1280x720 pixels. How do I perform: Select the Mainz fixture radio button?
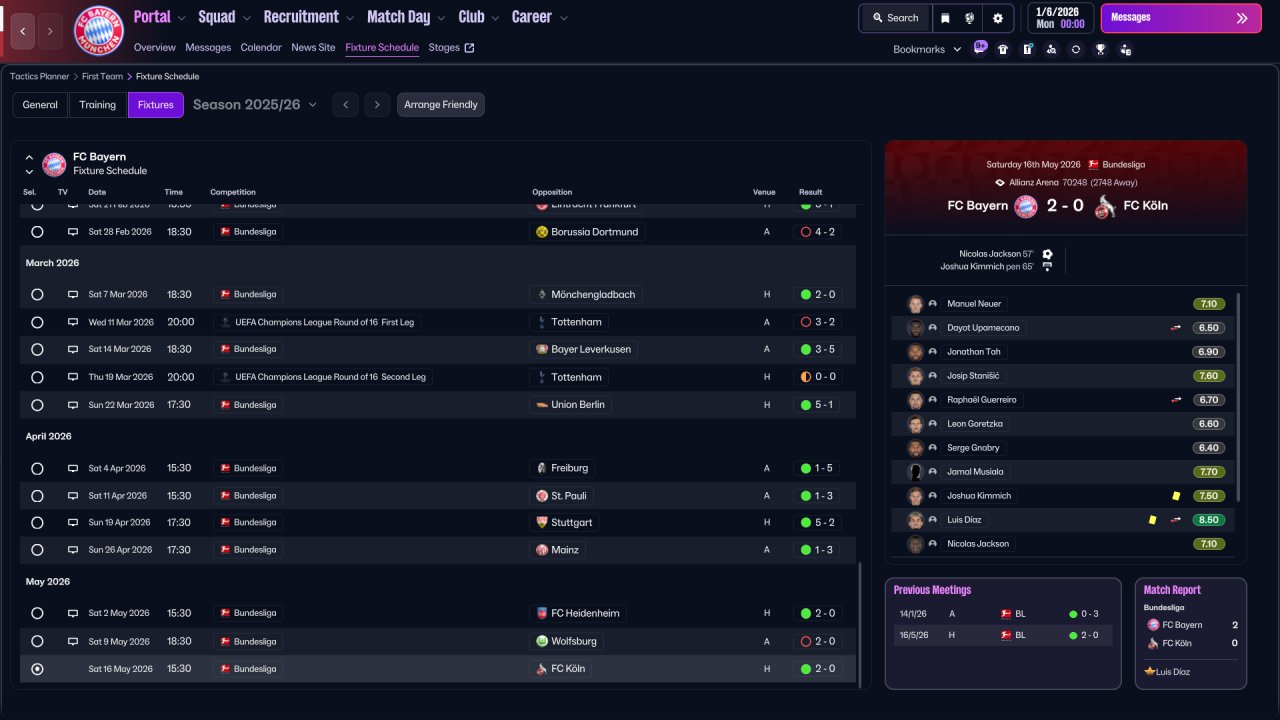click(37, 550)
